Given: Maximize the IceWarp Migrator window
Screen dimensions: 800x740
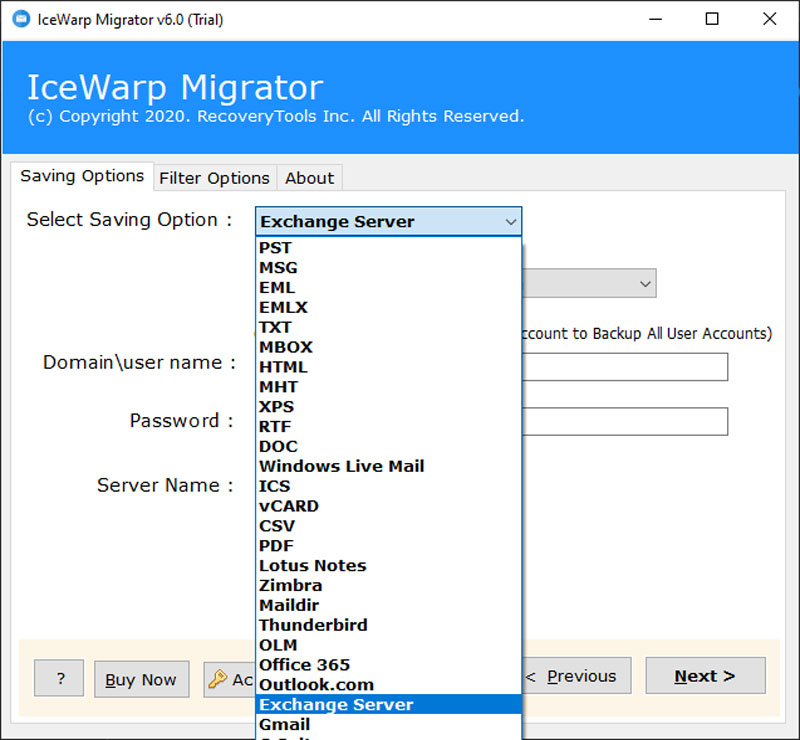Looking at the screenshot, I should pos(712,19).
